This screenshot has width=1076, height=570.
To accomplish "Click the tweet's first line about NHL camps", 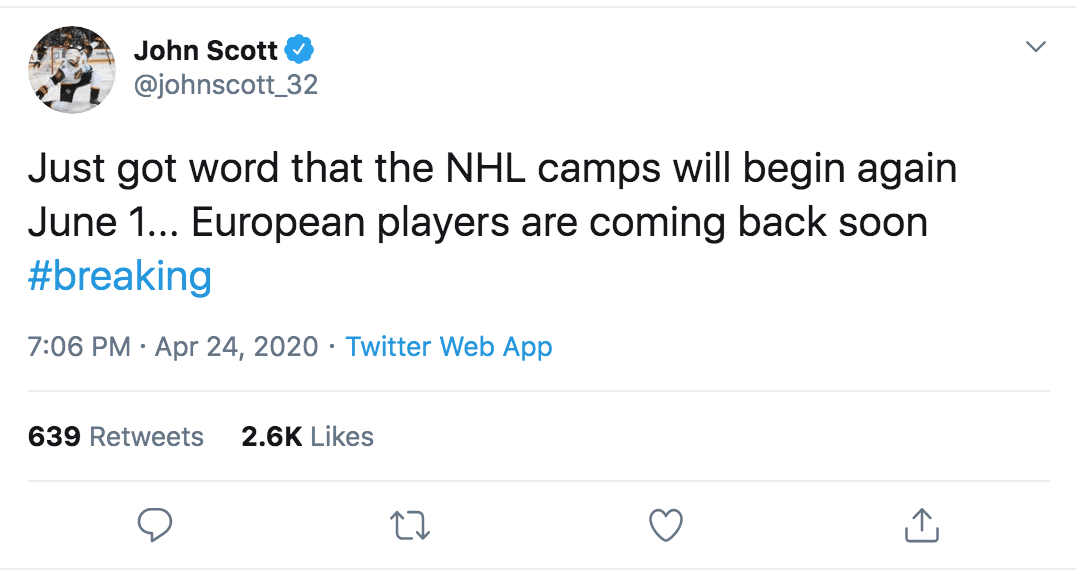I will 492,170.
